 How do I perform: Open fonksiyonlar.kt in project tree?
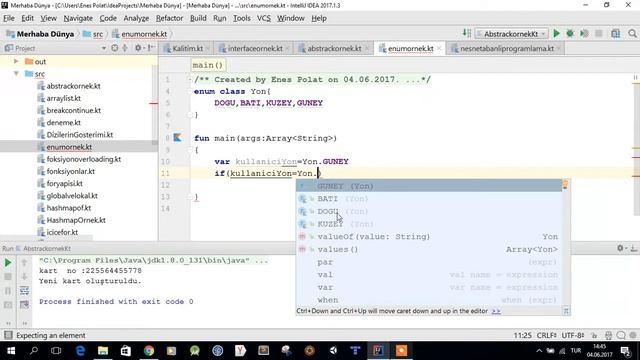point(71,171)
